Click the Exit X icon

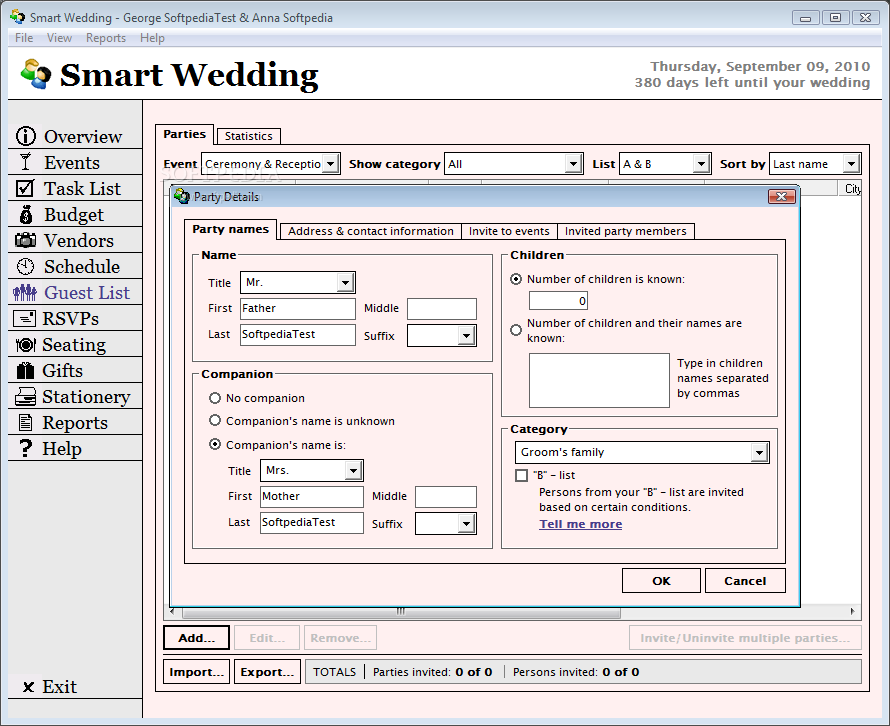[x=28, y=687]
